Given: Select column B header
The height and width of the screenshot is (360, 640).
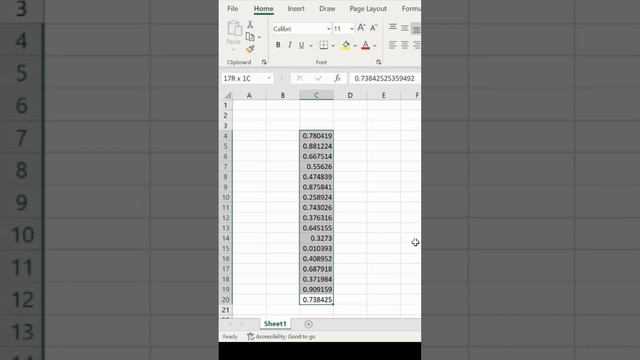Looking at the screenshot, I should pos(282,95).
